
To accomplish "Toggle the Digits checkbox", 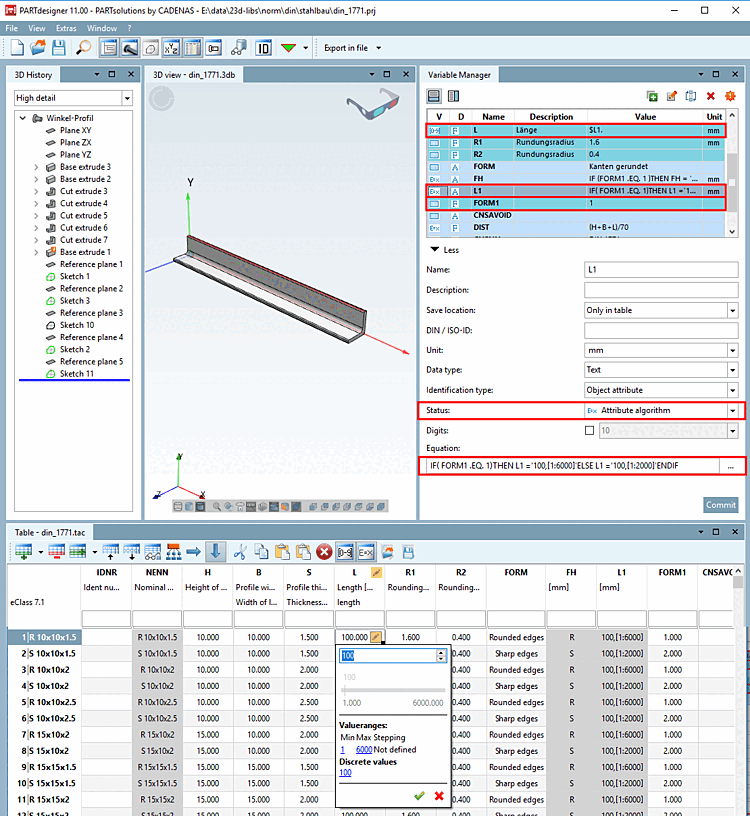I will tap(590, 430).
